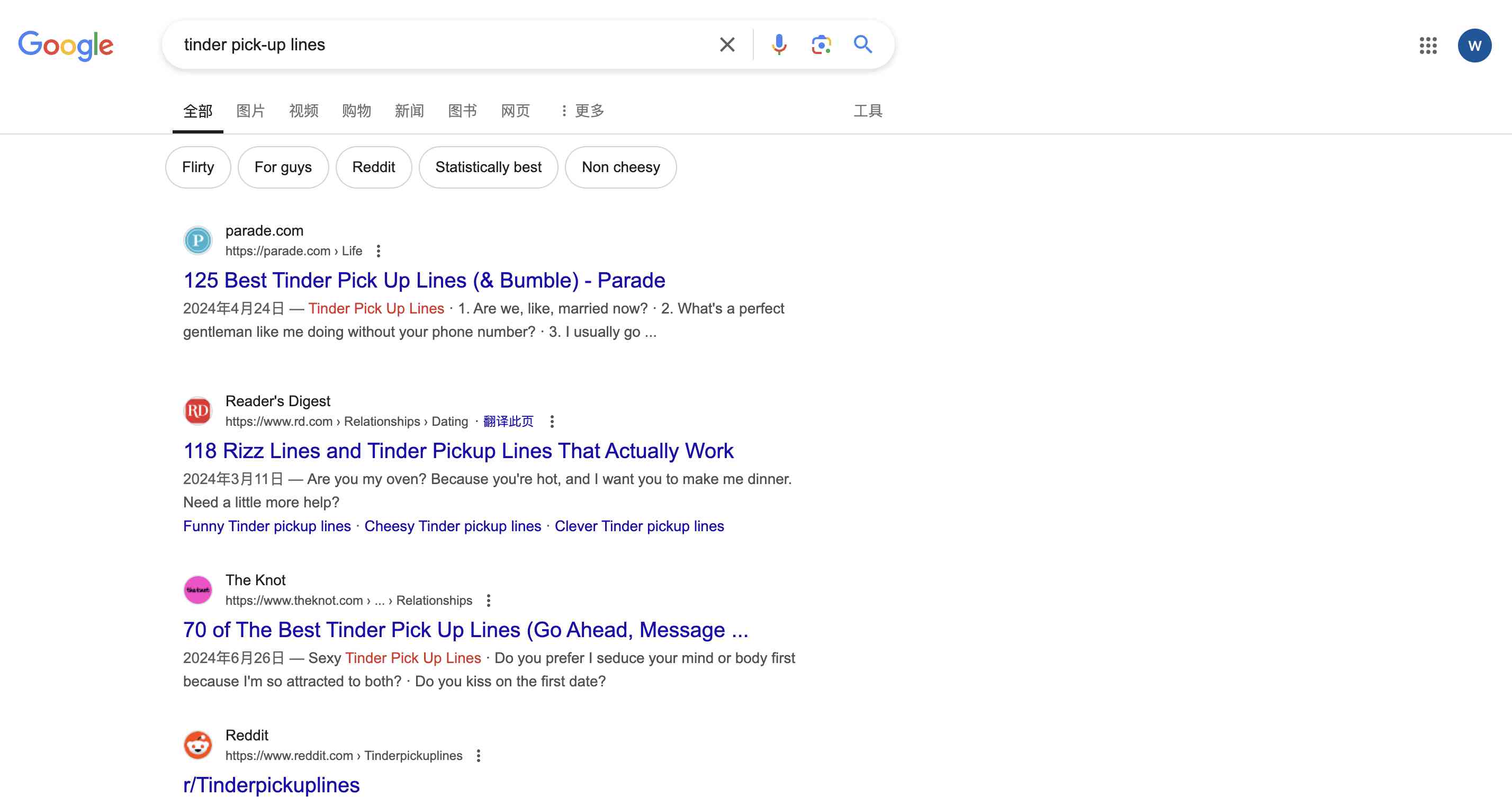Switch to the 视频 tab
Screen dimensions: 1512x805
[x=303, y=110]
